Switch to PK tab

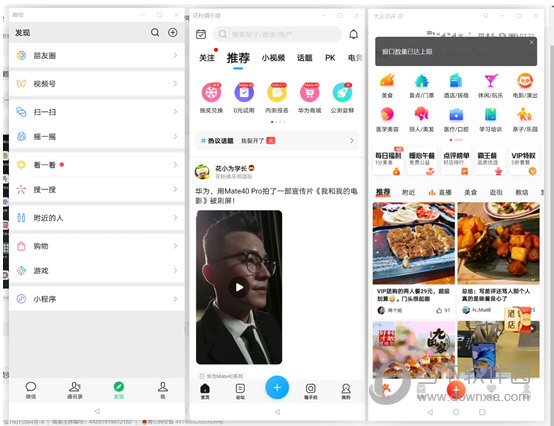pyautogui.click(x=330, y=58)
